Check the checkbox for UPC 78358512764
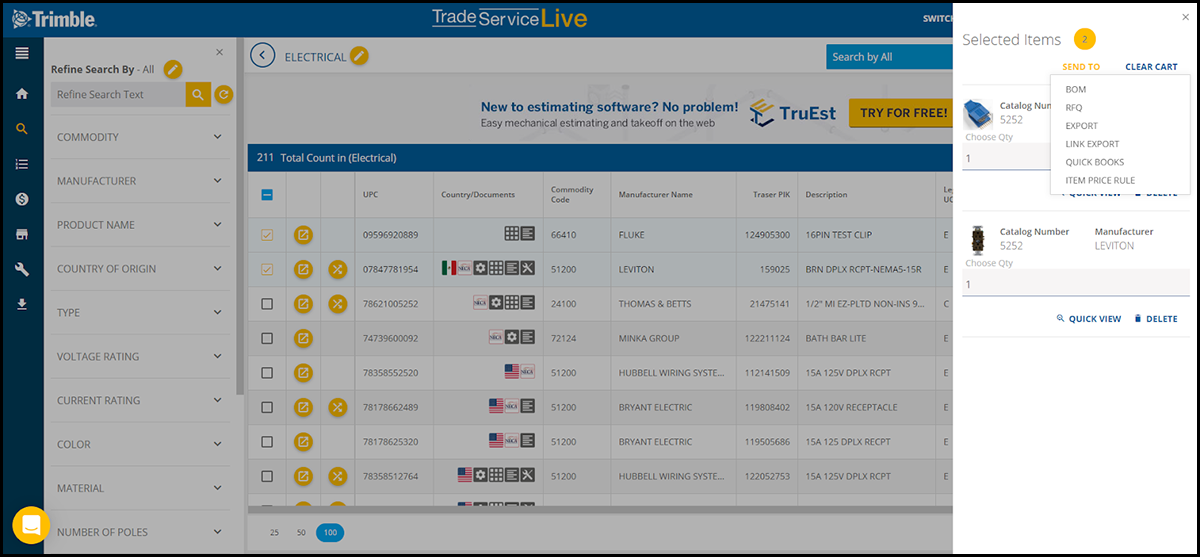Image resolution: width=1200 pixels, height=557 pixels. [x=267, y=476]
